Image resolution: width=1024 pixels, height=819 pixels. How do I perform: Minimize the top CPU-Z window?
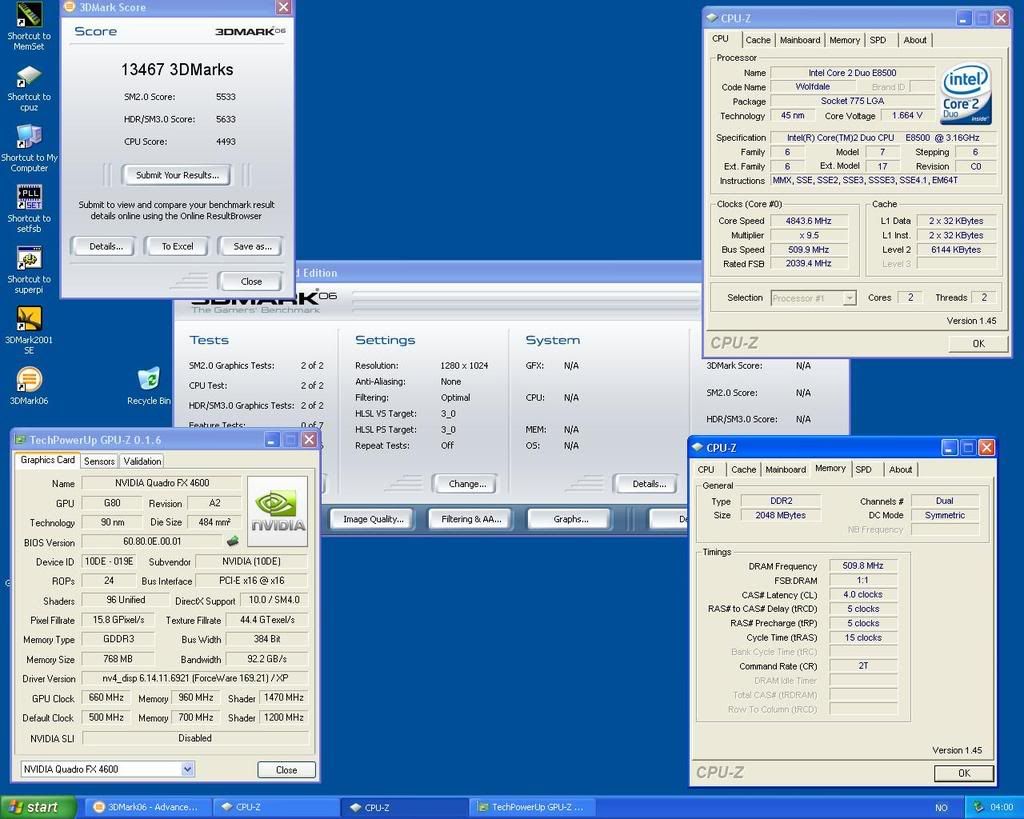964,18
